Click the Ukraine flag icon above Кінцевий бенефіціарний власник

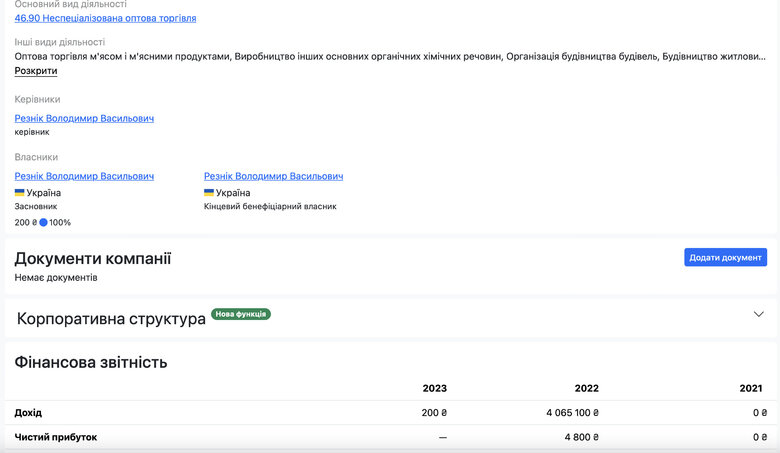point(209,192)
